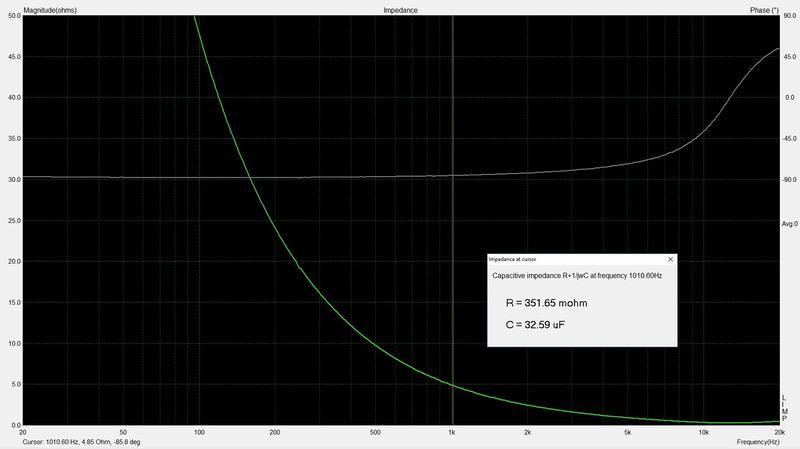Close the Impedance at cursor dialog

tap(670, 259)
